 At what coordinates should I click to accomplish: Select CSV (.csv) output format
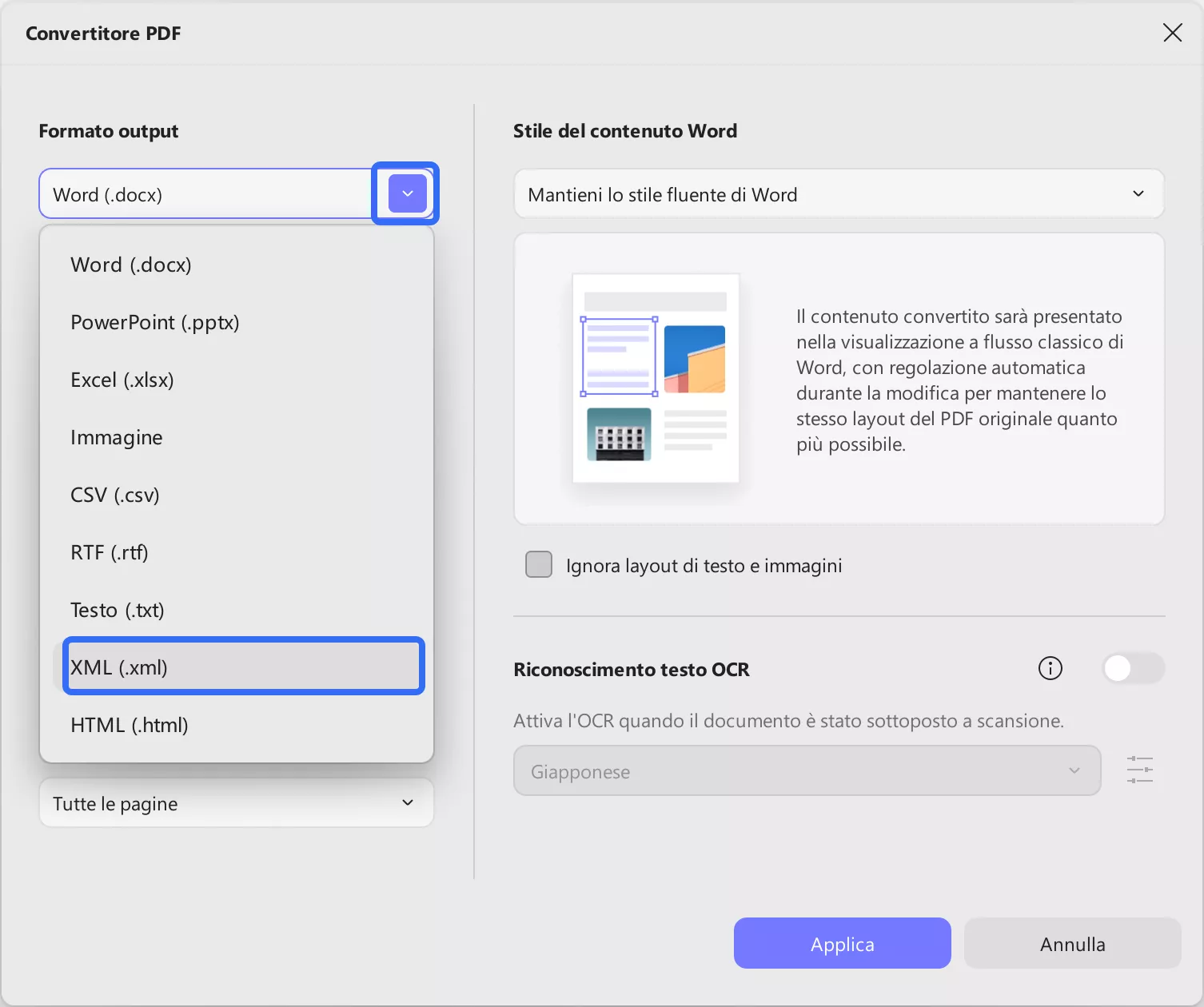(x=114, y=495)
